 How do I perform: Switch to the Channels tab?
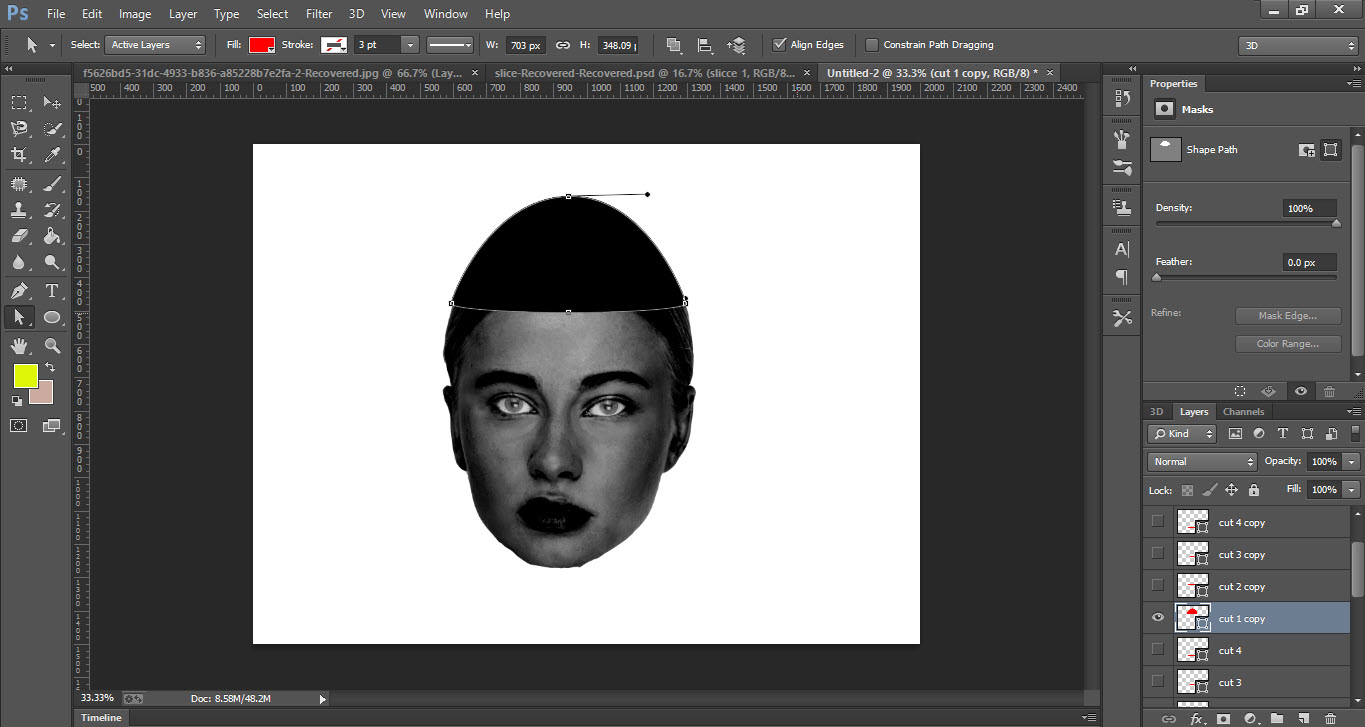1243,412
